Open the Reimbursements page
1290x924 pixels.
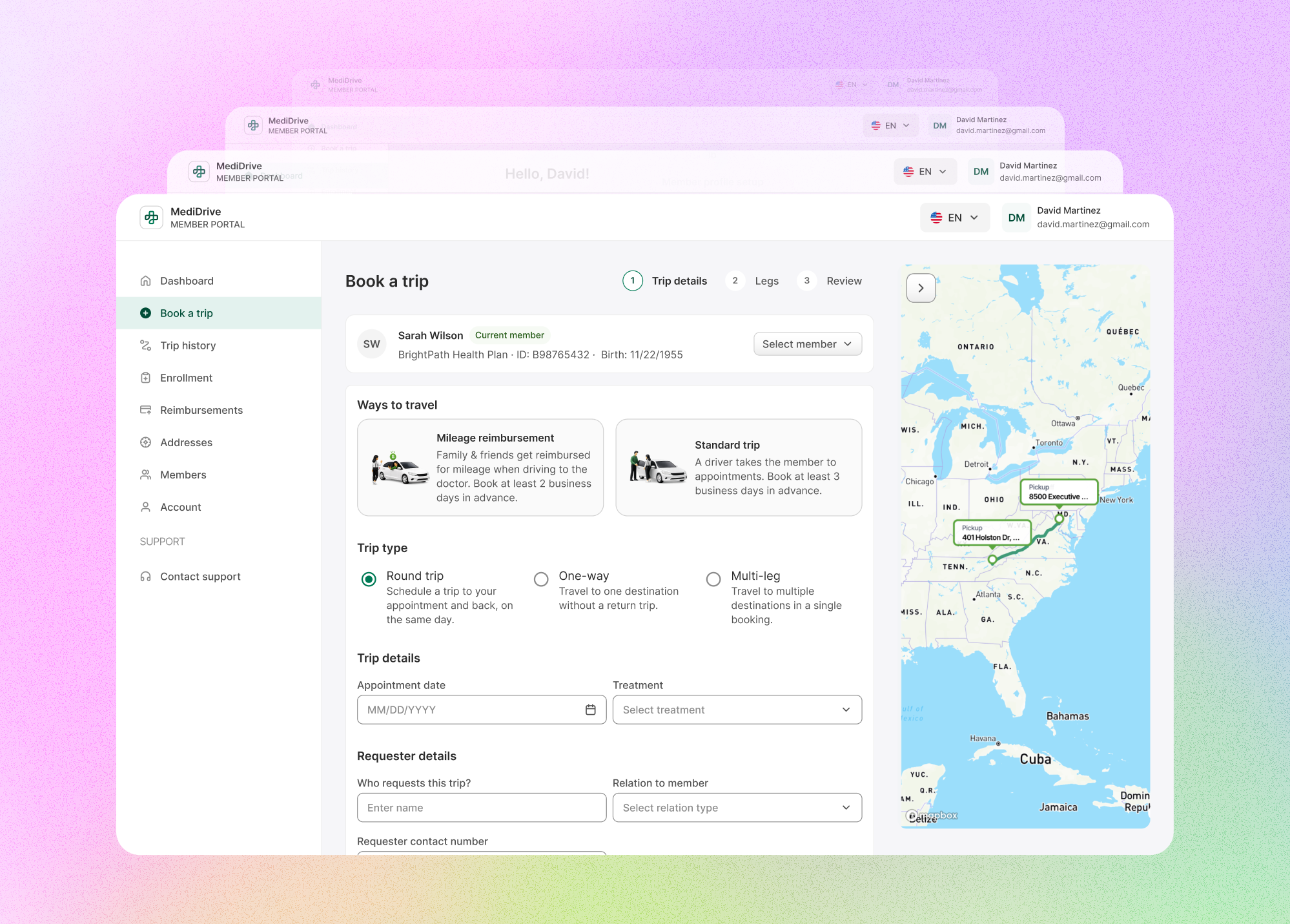(219, 410)
